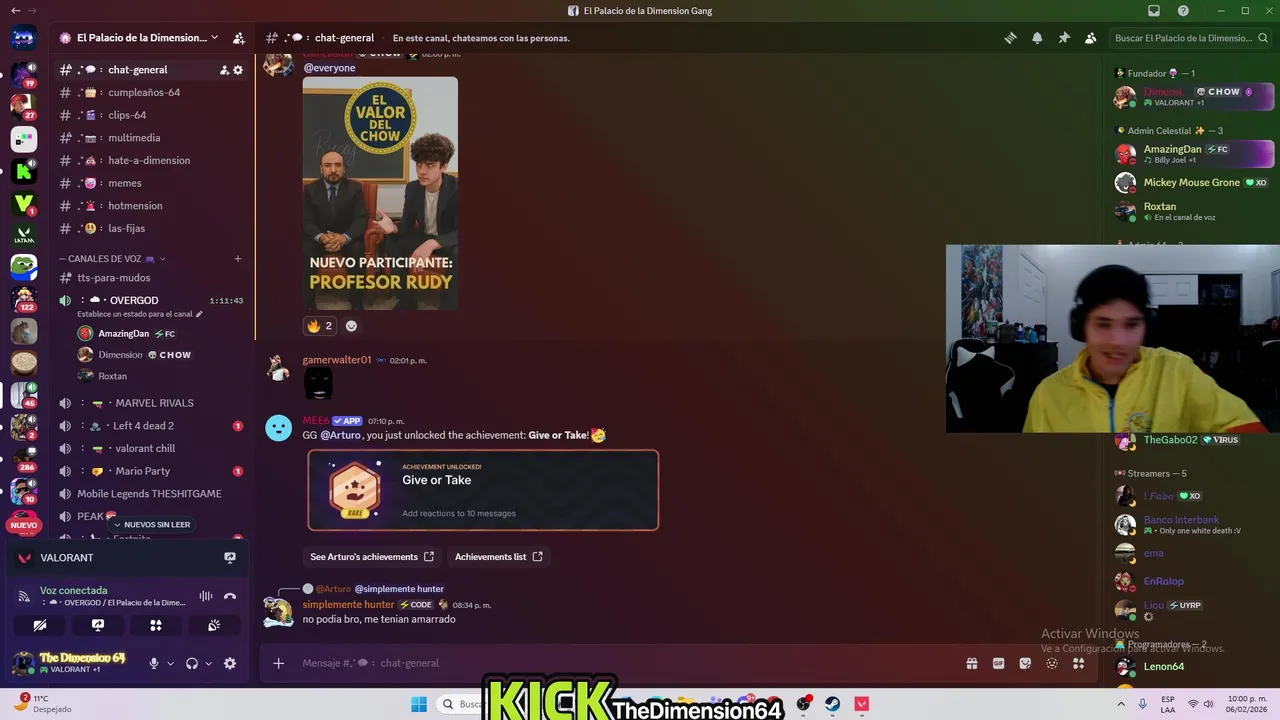Jump to NUEVOS SIN LEER unread
1280x720 pixels.
click(151, 524)
